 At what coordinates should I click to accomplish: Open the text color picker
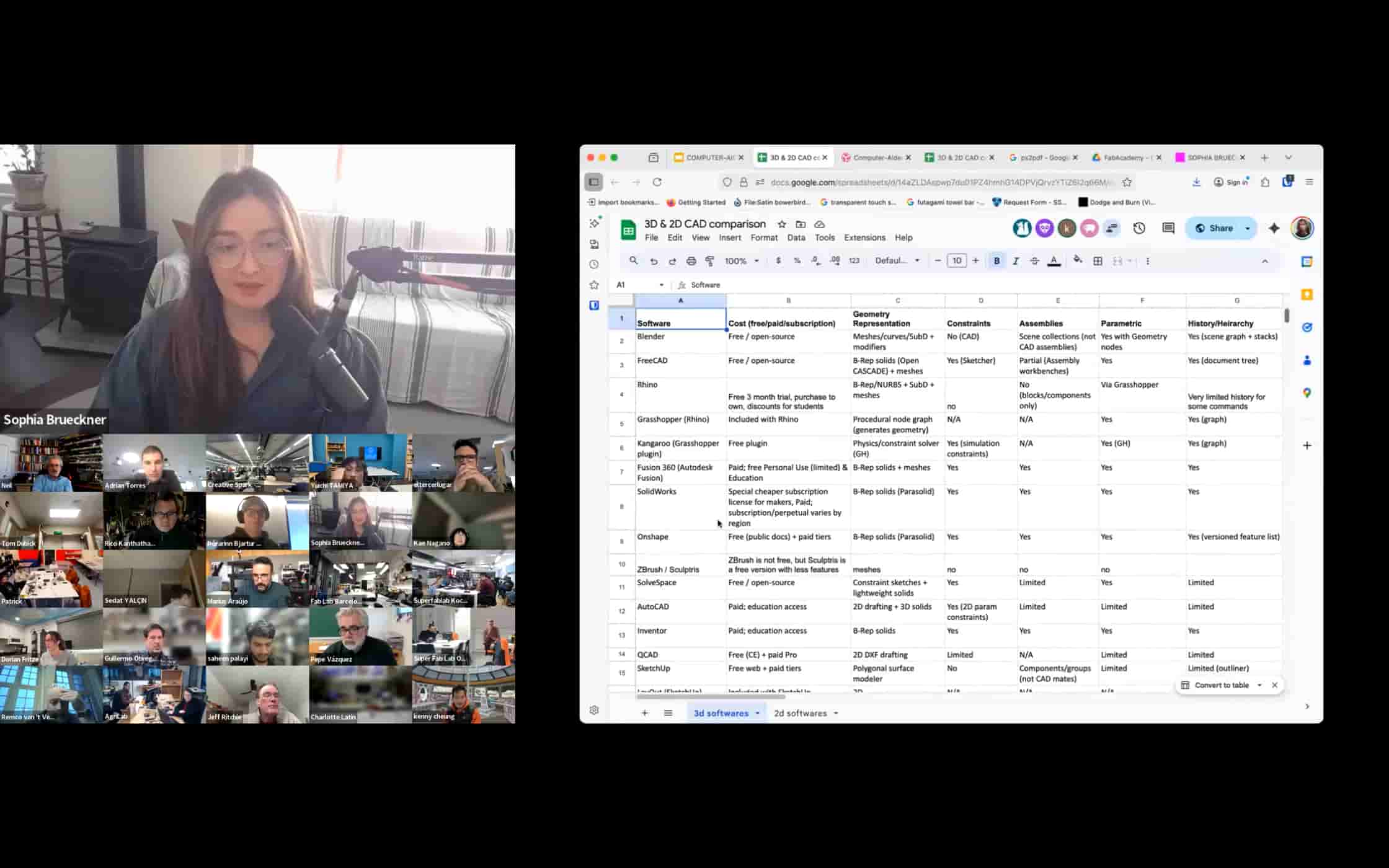pos(1054,261)
